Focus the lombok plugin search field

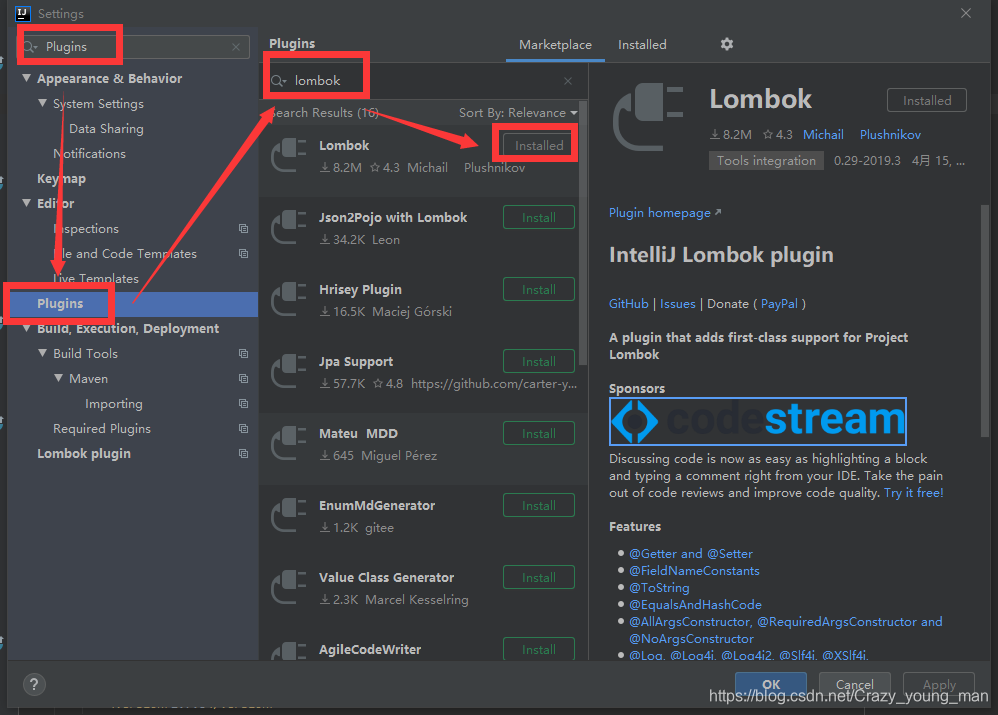[x=423, y=81]
